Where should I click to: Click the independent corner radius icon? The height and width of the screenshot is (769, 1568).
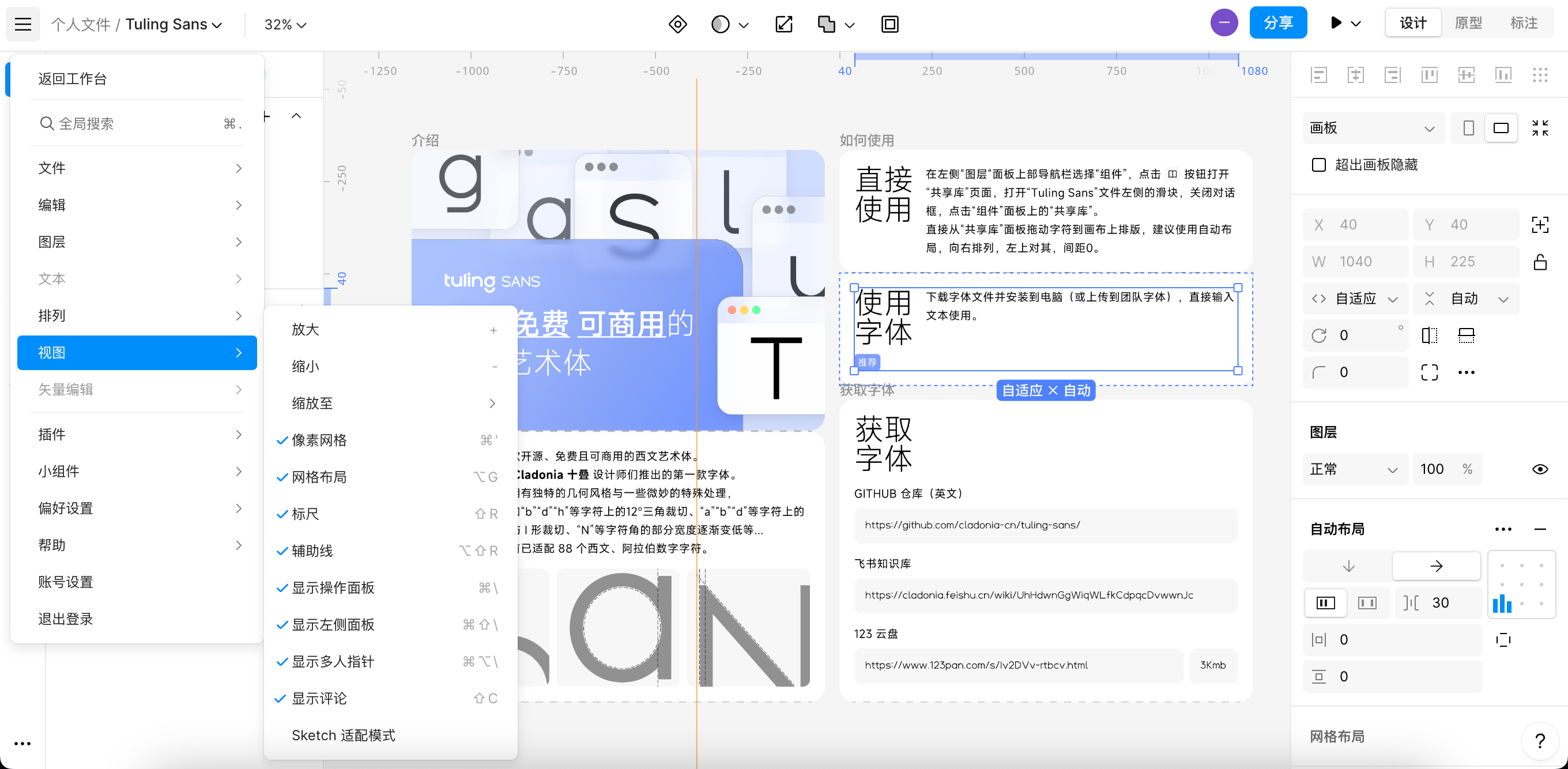1429,372
